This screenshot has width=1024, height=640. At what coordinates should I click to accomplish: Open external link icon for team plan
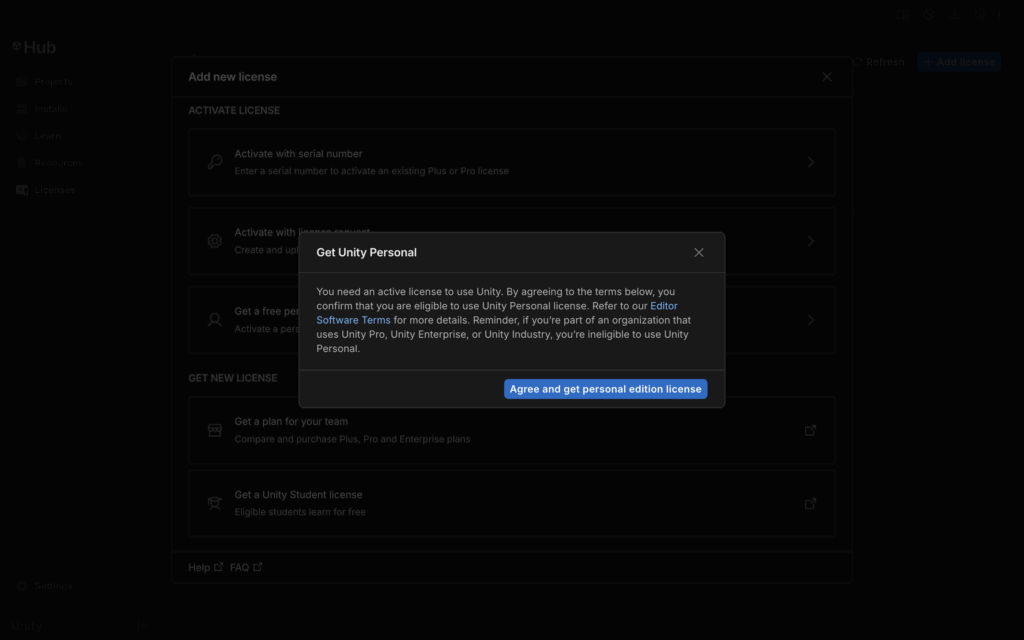click(x=811, y=430)
